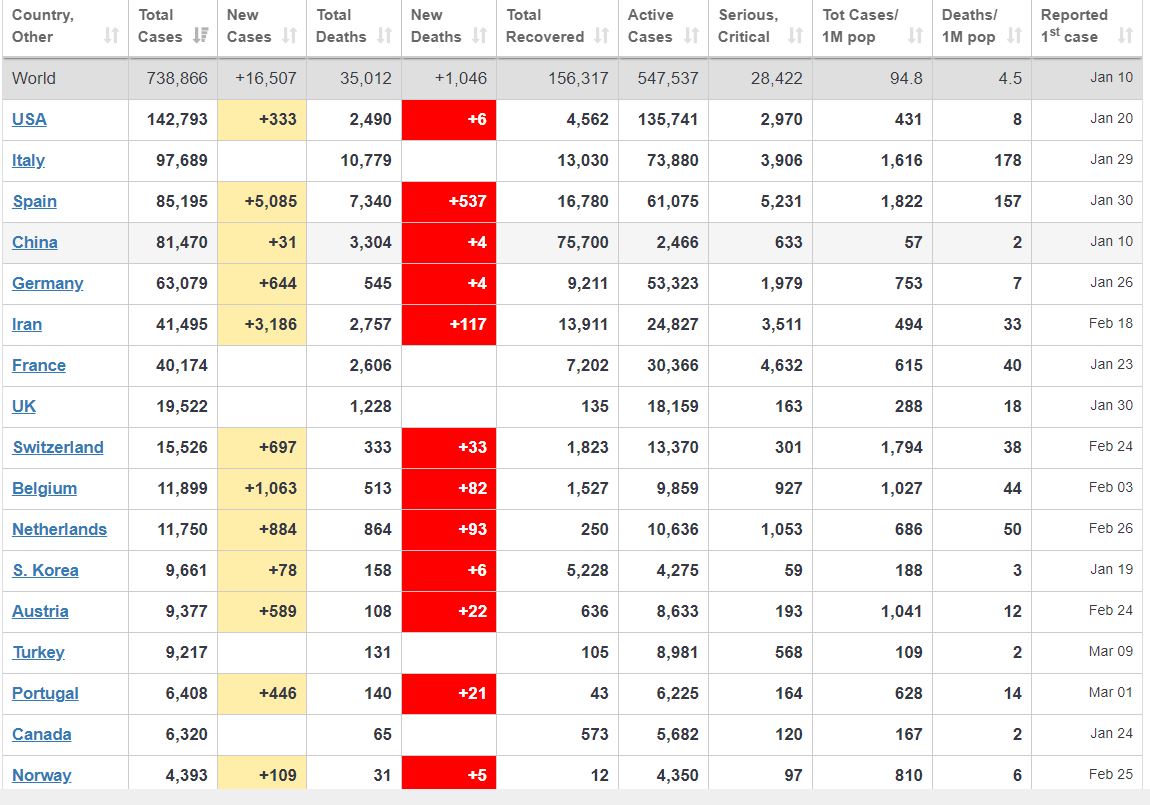Open the S. Korea country link
1150x805 pixels.
click(45, 570)
